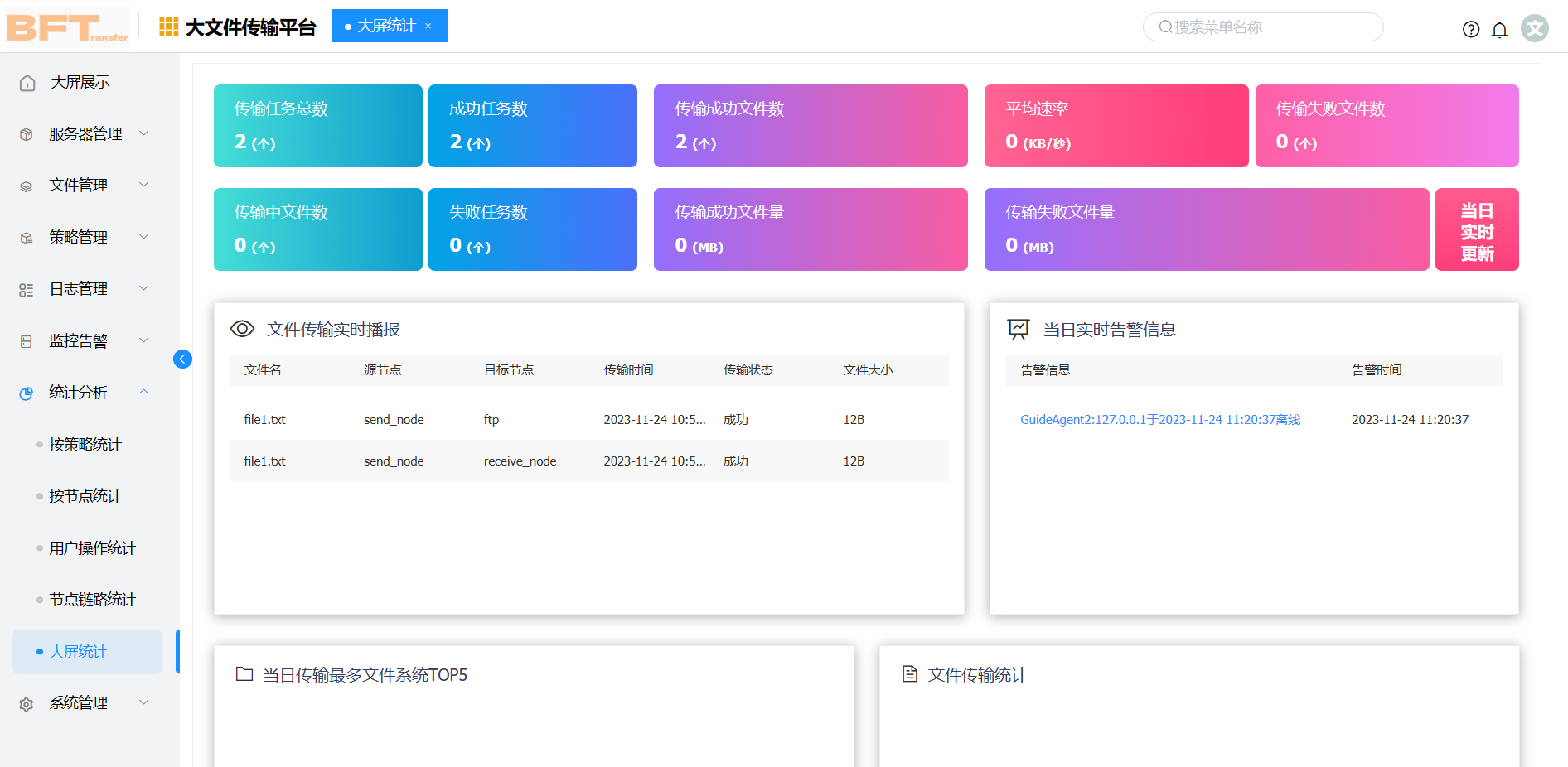
Task: Click the BFT Transfer logo
Action: (68, 27)
